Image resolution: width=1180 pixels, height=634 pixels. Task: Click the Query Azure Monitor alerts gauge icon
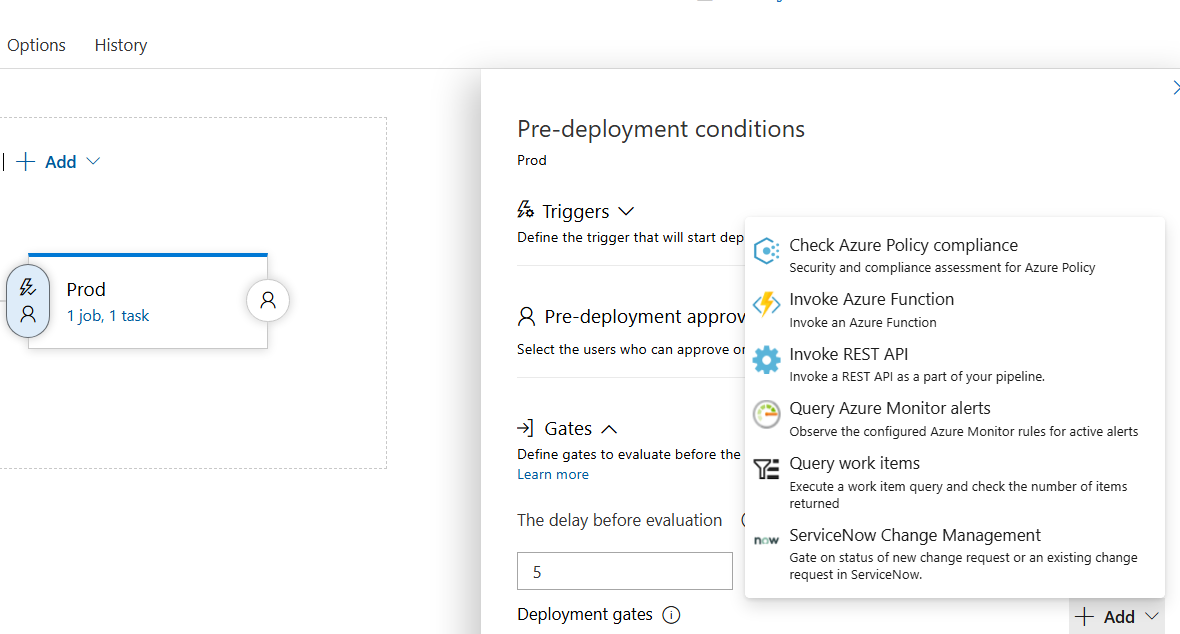click(766, 414)
